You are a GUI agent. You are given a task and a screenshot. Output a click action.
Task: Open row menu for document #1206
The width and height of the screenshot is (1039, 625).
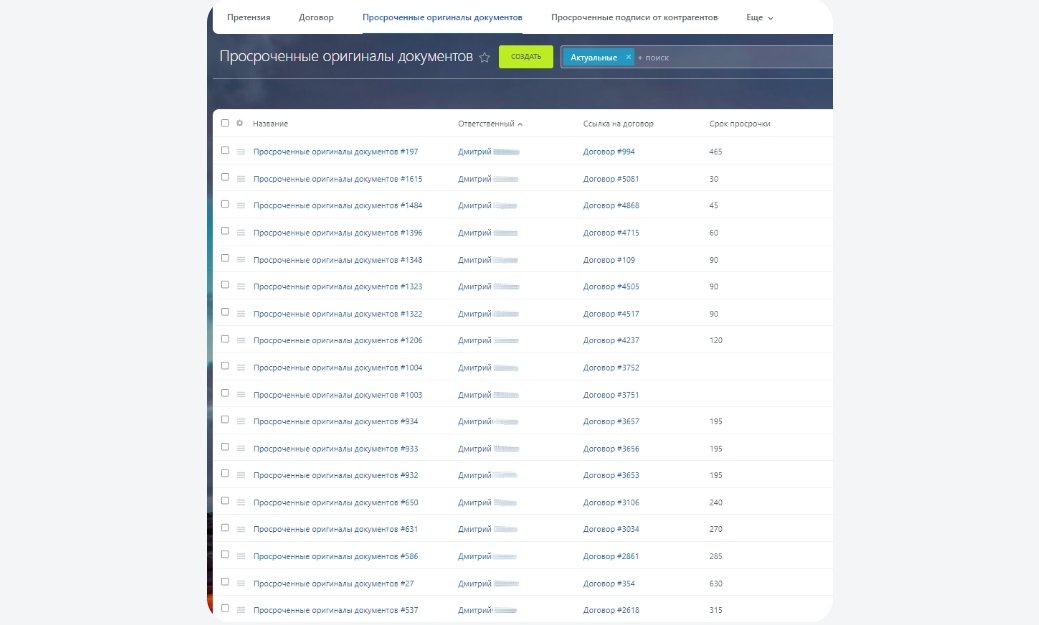tap(241, 340)
